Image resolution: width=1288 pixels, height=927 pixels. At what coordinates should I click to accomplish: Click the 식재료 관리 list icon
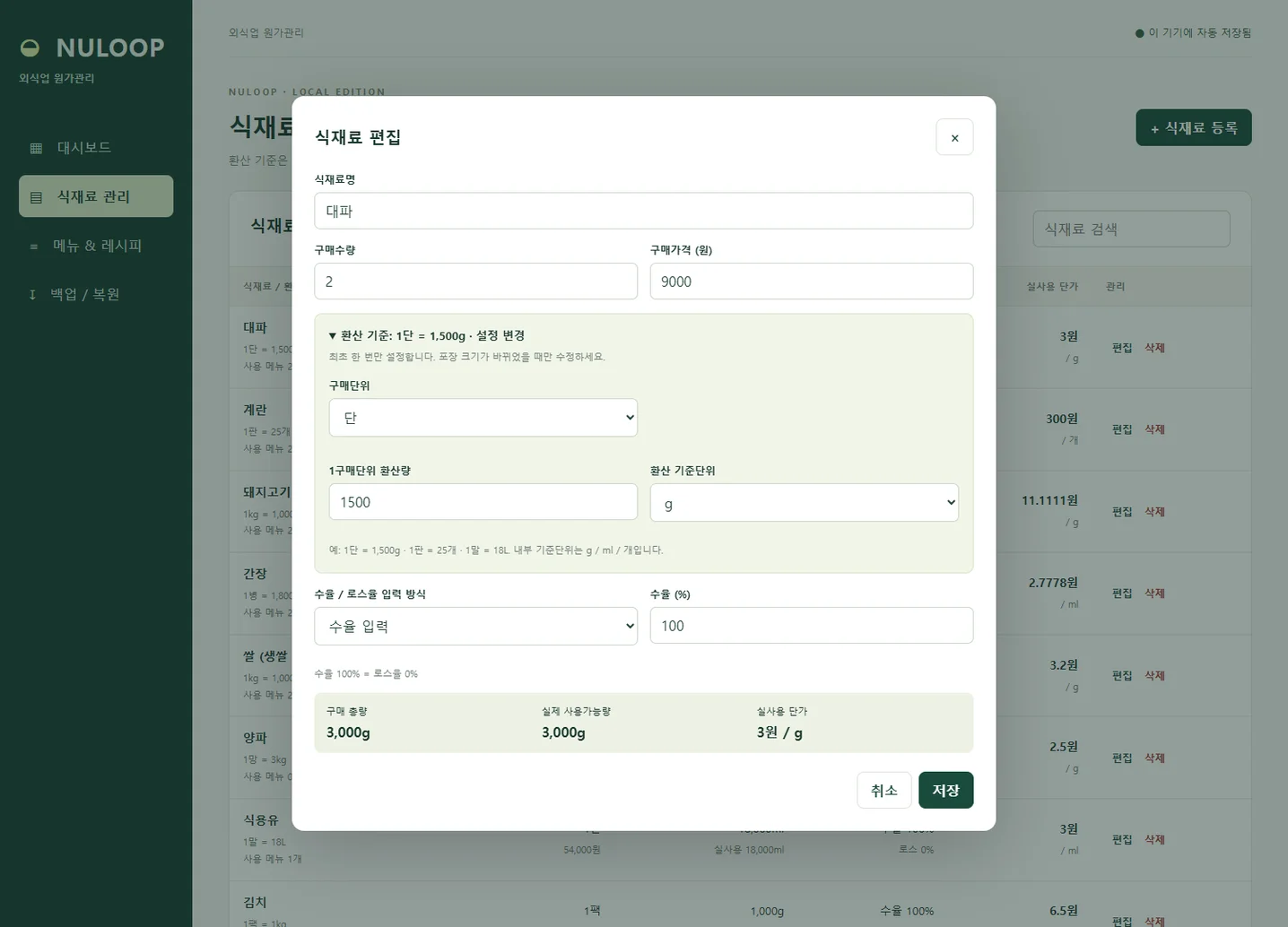pyautogui.click(x=36, y=197)
